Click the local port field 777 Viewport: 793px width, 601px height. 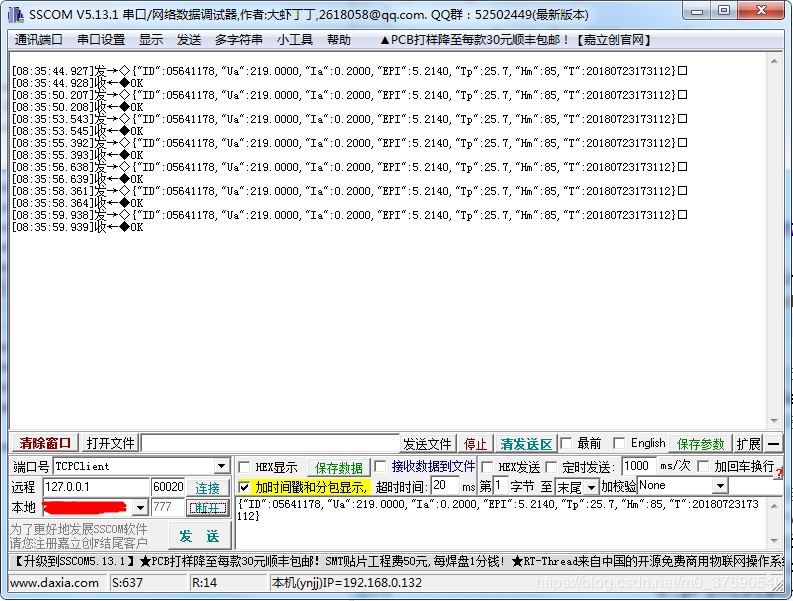(168, 507)
